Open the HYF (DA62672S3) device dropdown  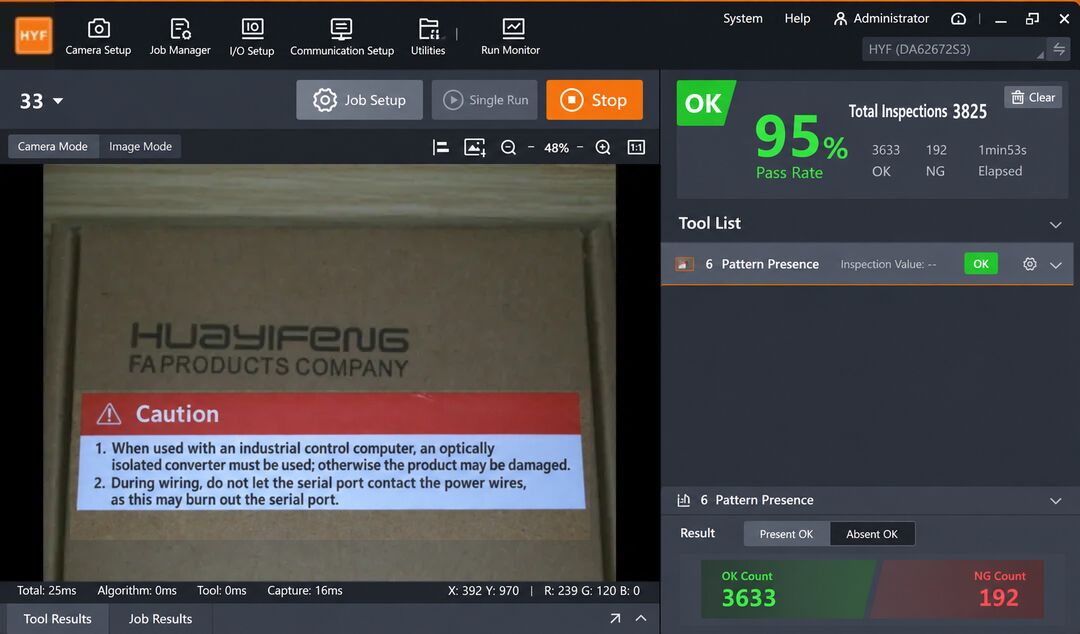pyautogui.click(x=954, y=49)
